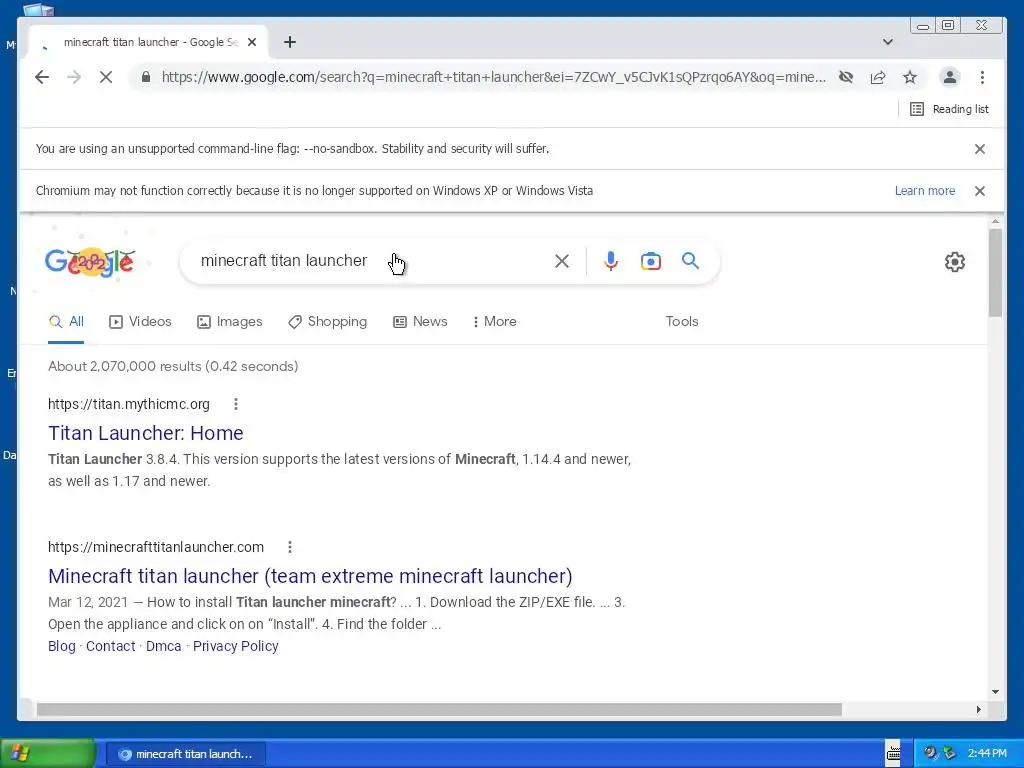
Task: Click the horizontal scrollbar thumb
Action: [439, 710]
